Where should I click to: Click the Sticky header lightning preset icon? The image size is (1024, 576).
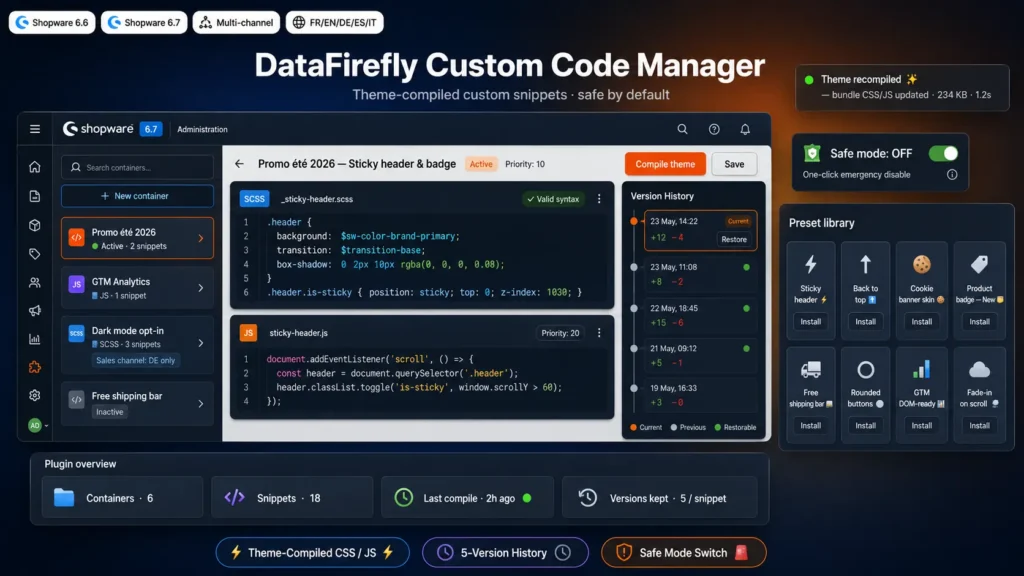[810, 264]
